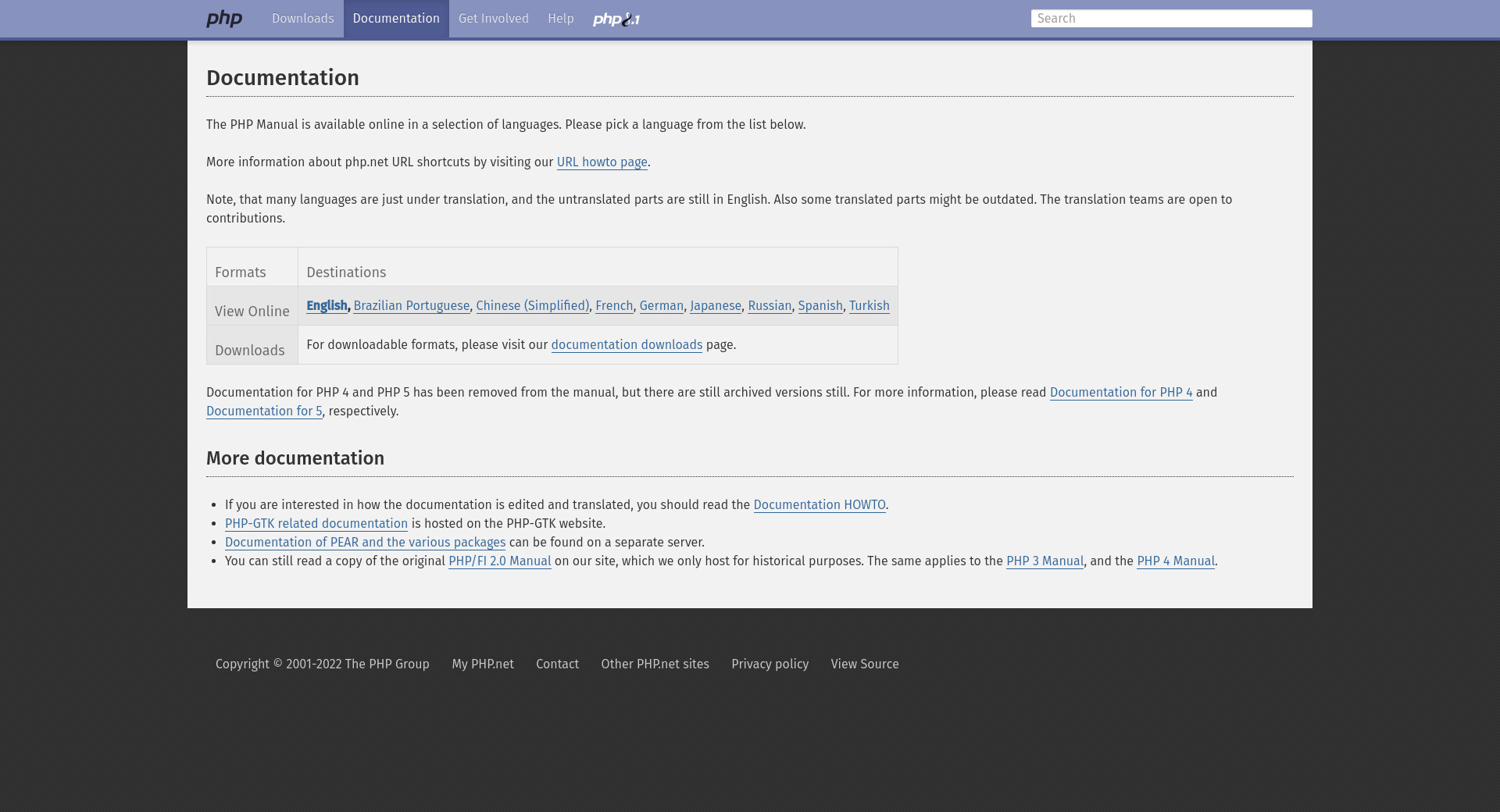Read the Documentation HOWTO
Image resolution: width=1500 pixels, height=812 pixels.
819,505
